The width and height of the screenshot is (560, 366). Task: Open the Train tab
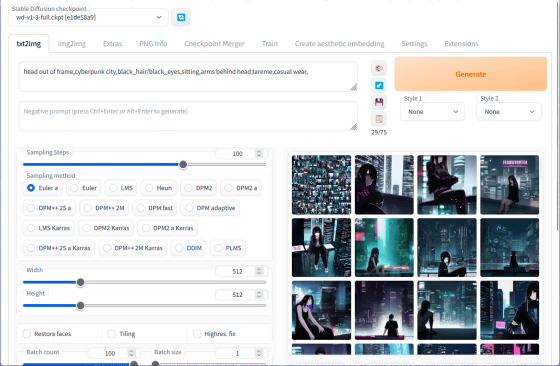pyautogui.click(x=270, y=44)
